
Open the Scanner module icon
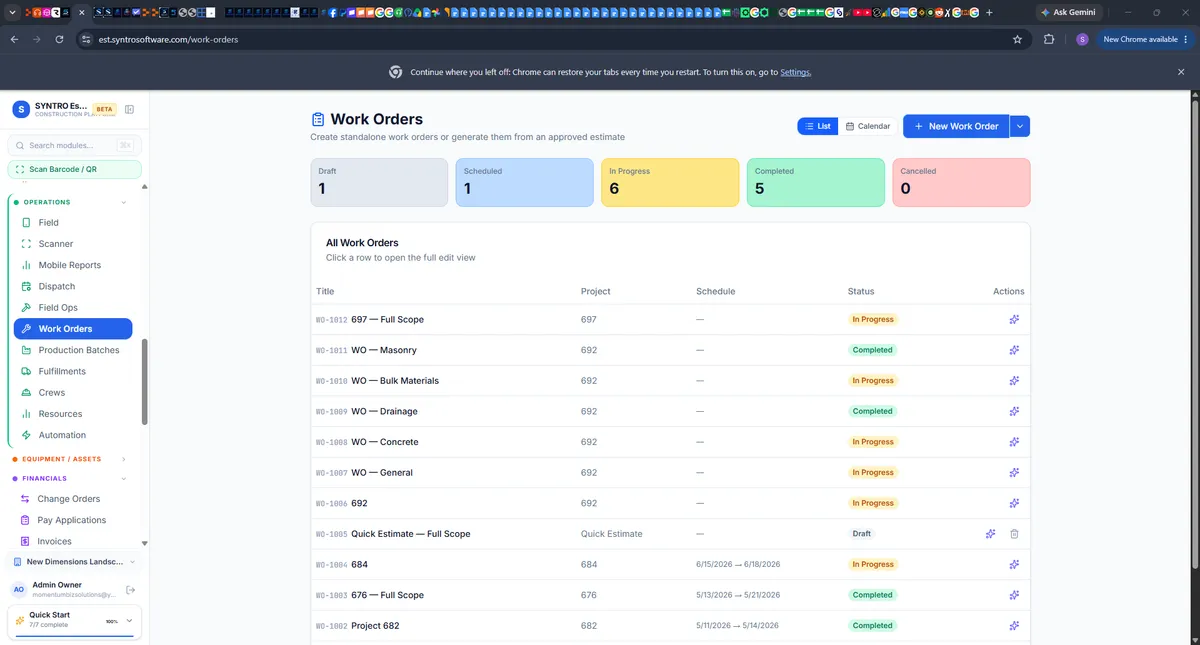tap(26, 244)
